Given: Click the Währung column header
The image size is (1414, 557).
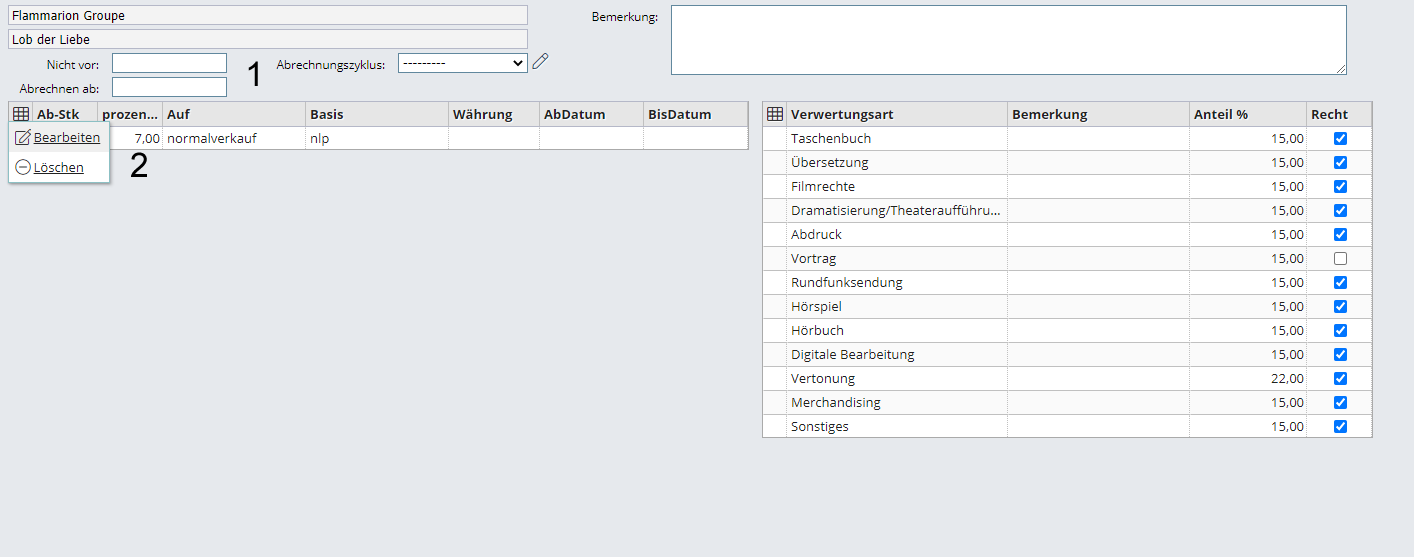Looking at the screenshot, I should coord(493,114).
